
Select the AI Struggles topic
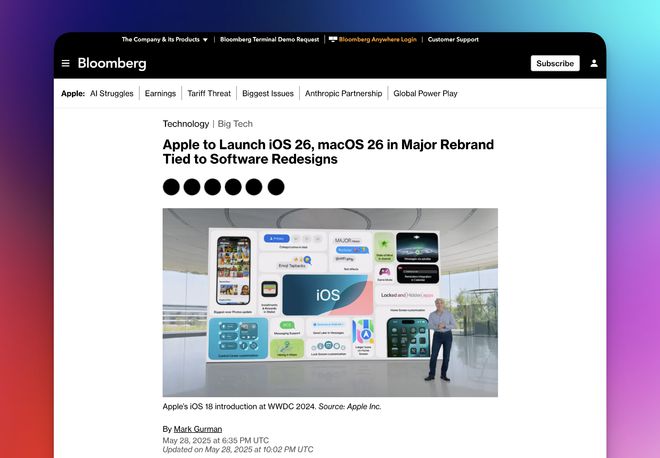pyautogui.click(x=112, y=93)
